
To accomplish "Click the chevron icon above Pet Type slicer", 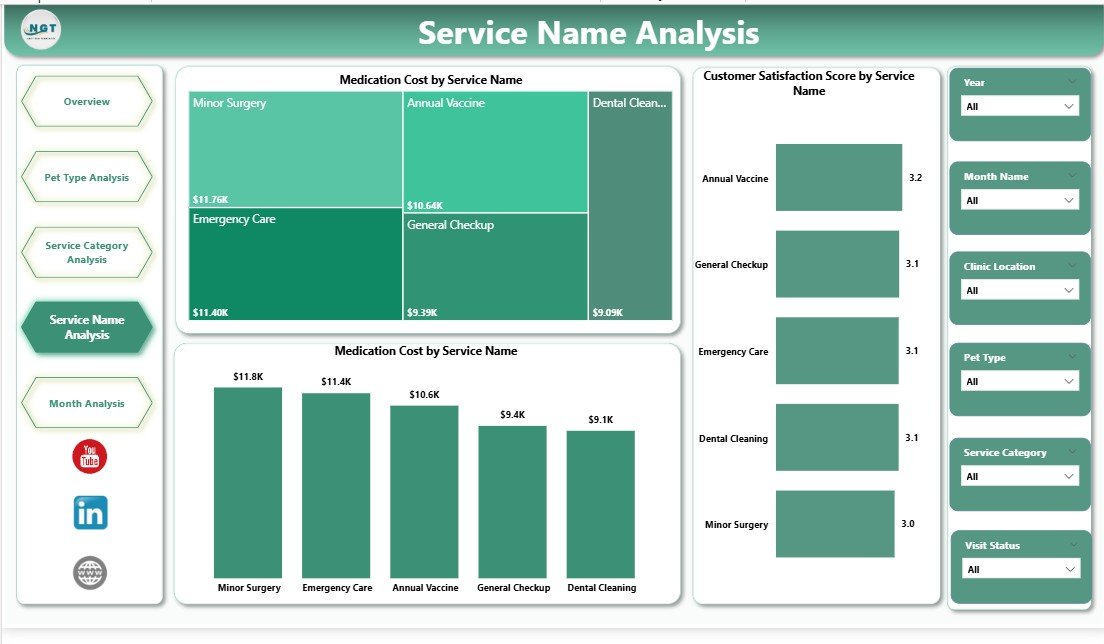I will 1072,356.
